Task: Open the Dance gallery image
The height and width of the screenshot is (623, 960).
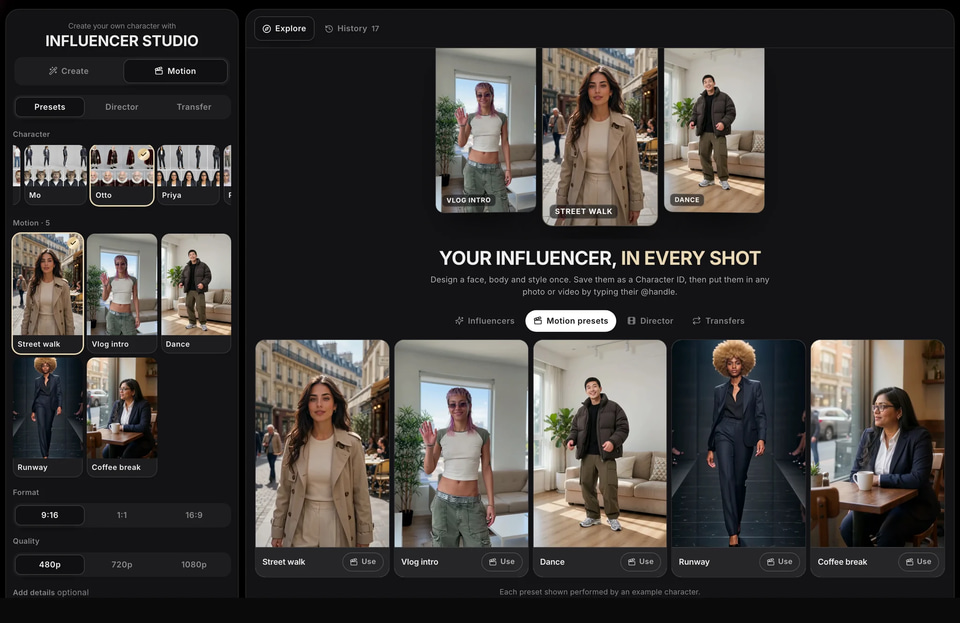Action: [x=600, y=444]
